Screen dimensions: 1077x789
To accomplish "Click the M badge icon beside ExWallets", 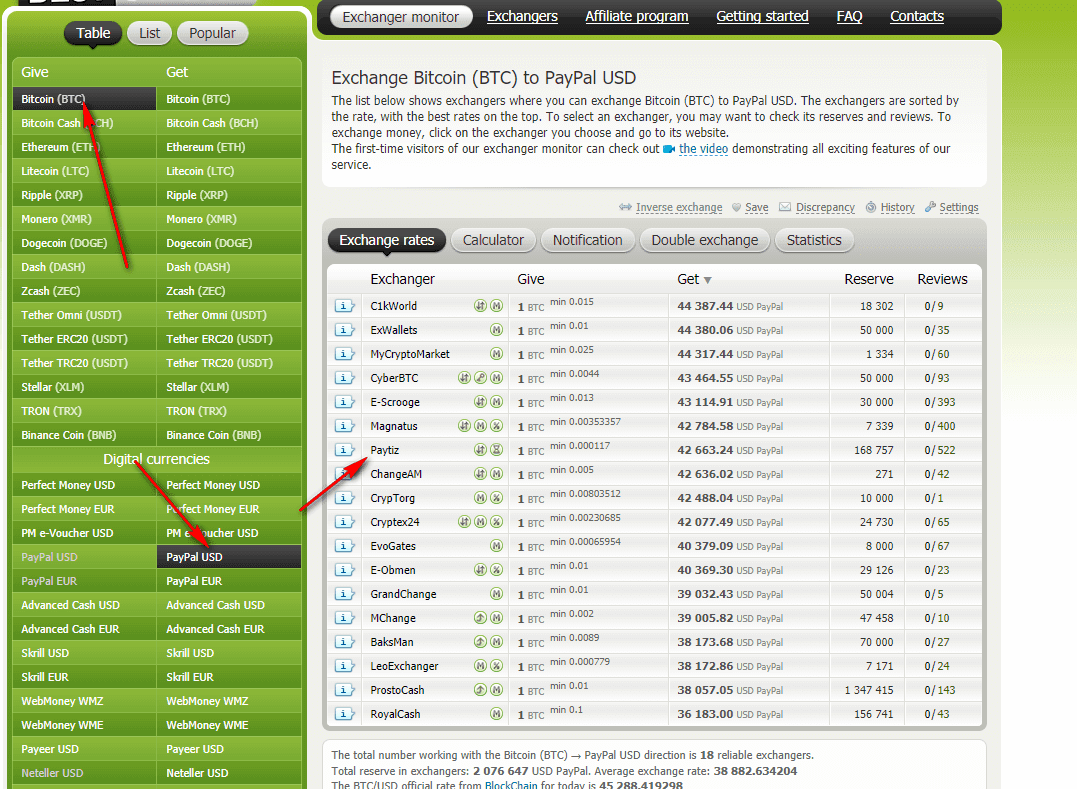I will [496, 330].
